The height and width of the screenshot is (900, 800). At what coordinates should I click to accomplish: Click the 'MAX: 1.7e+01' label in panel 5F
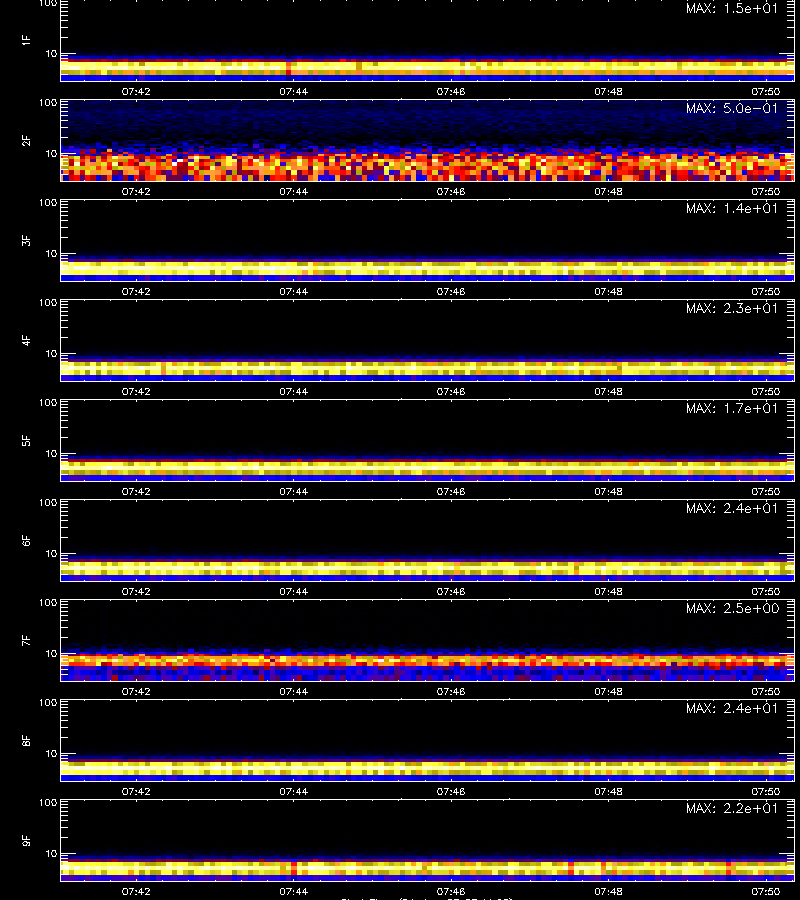point(732,408)
